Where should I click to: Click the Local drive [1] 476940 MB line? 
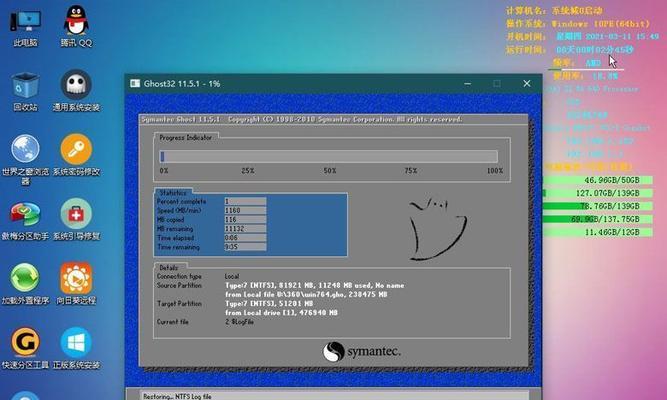tap(281, 313)
